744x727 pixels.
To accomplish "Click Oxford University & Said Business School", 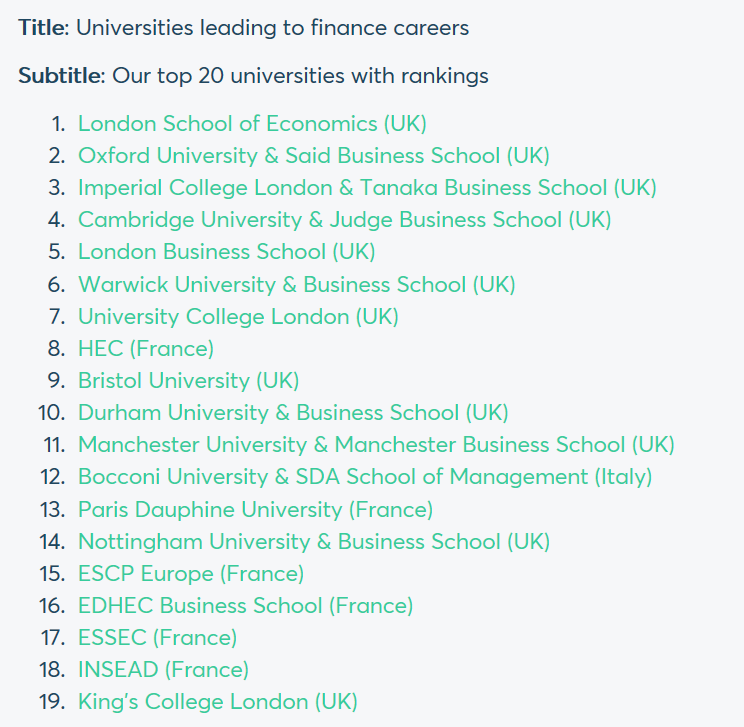I will 313,156.
